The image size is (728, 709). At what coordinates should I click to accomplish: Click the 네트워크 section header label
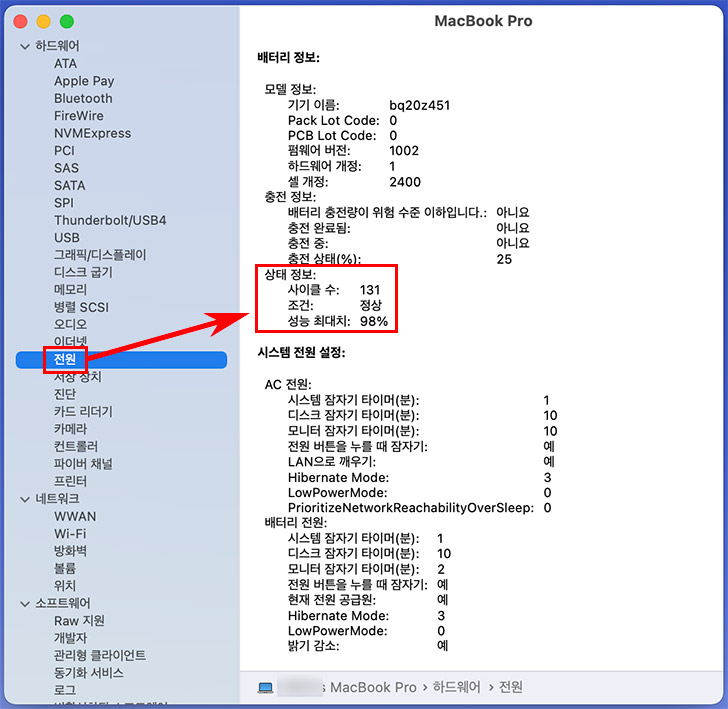point(57,499)
